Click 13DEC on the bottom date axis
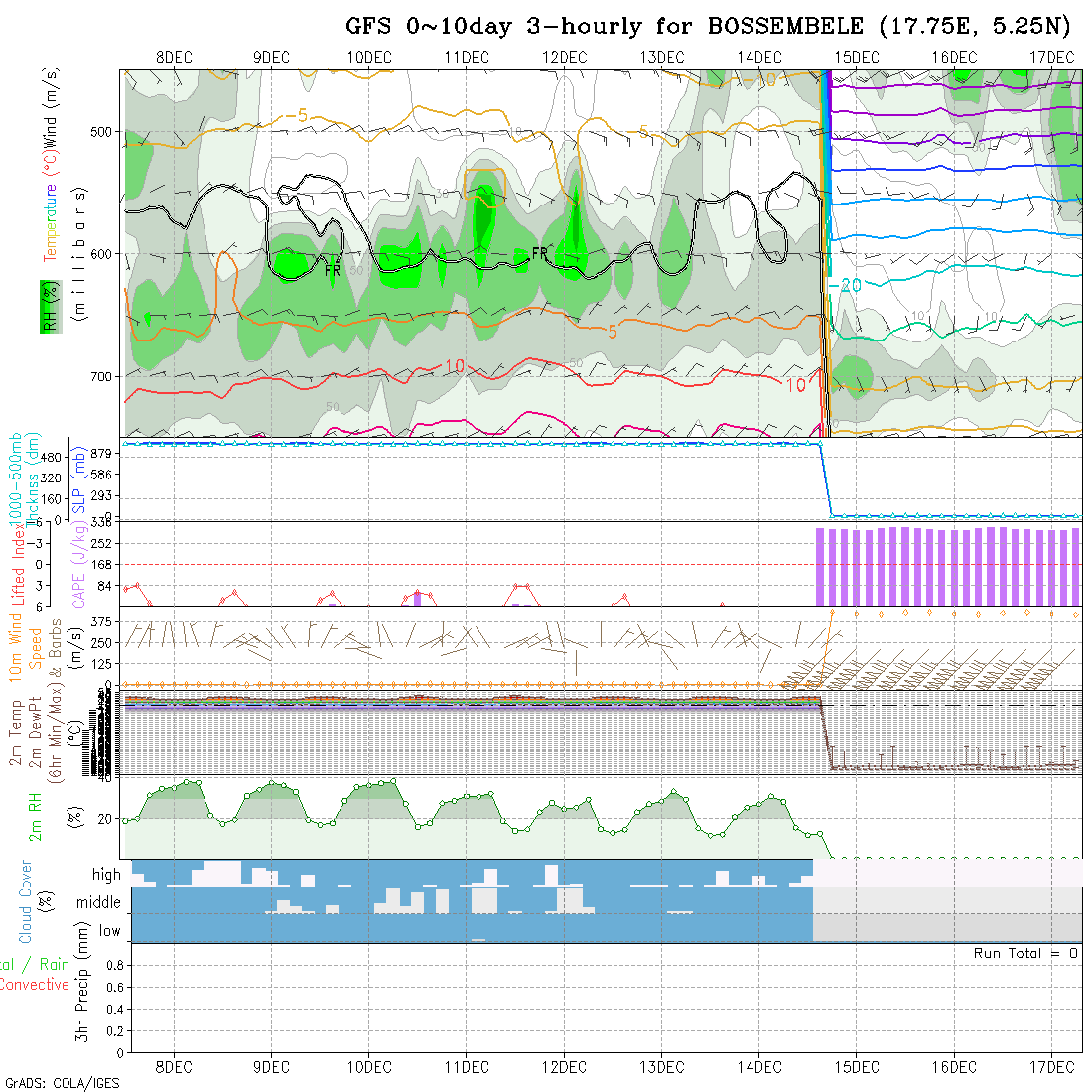Screen dimensions: 1092x1092 coord(662,1067)
